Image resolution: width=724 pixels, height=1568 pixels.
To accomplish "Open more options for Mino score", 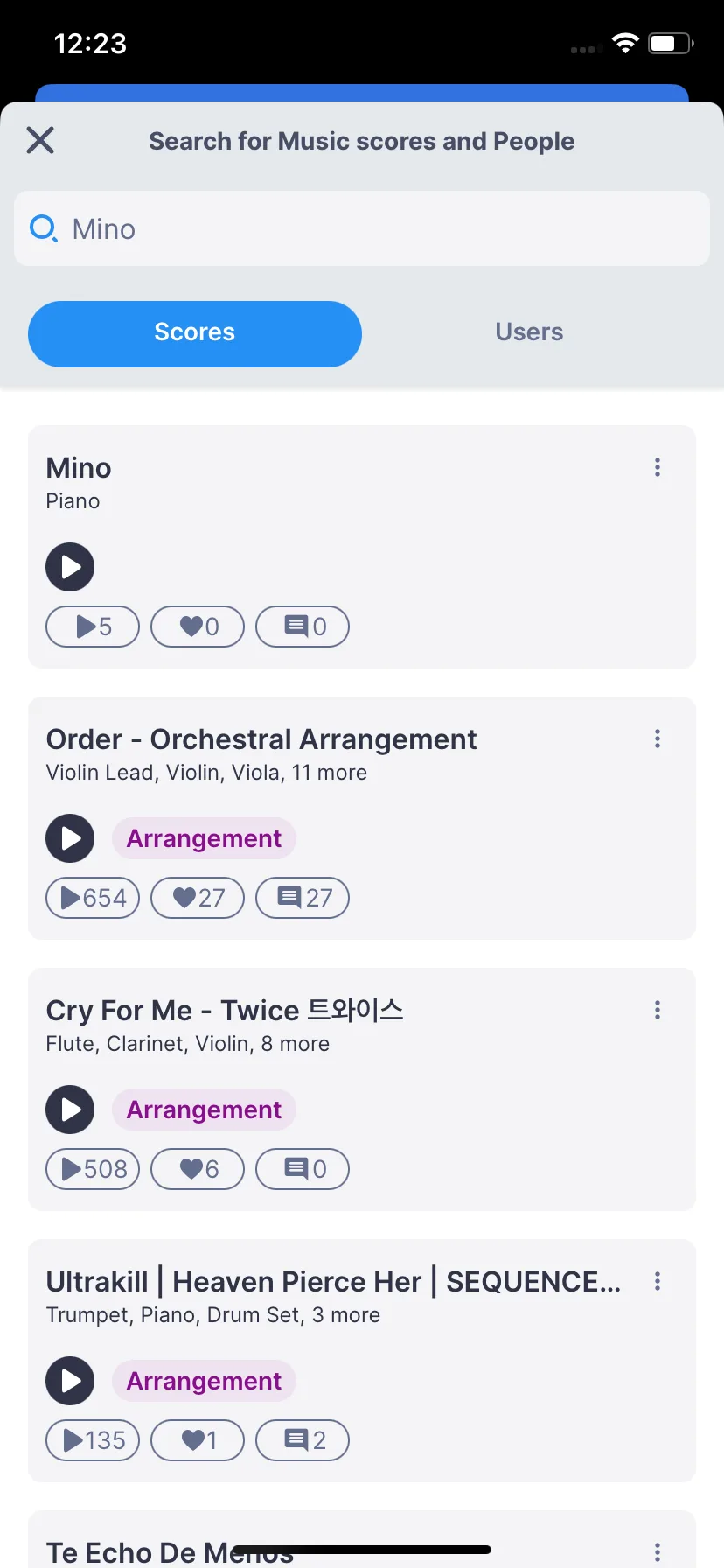I will (658, 467).
